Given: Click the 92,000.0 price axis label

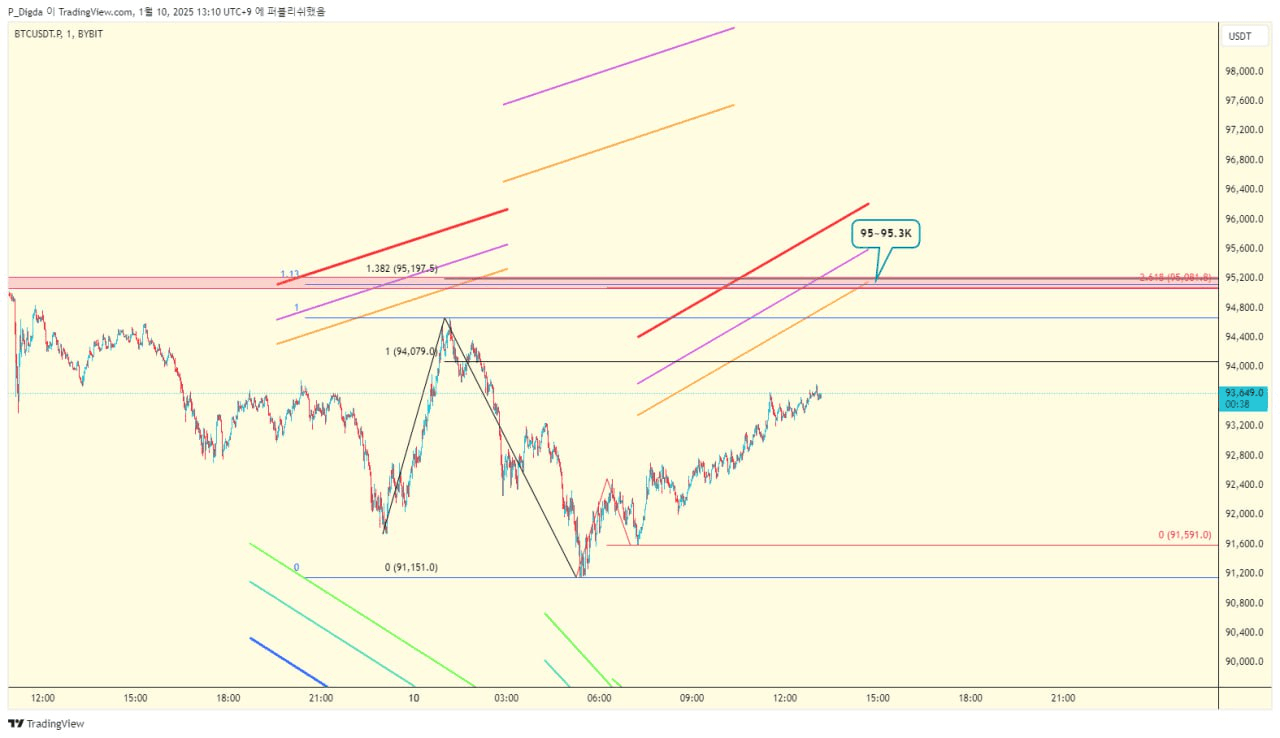Looking at the screenshot, I should 1245,514.
